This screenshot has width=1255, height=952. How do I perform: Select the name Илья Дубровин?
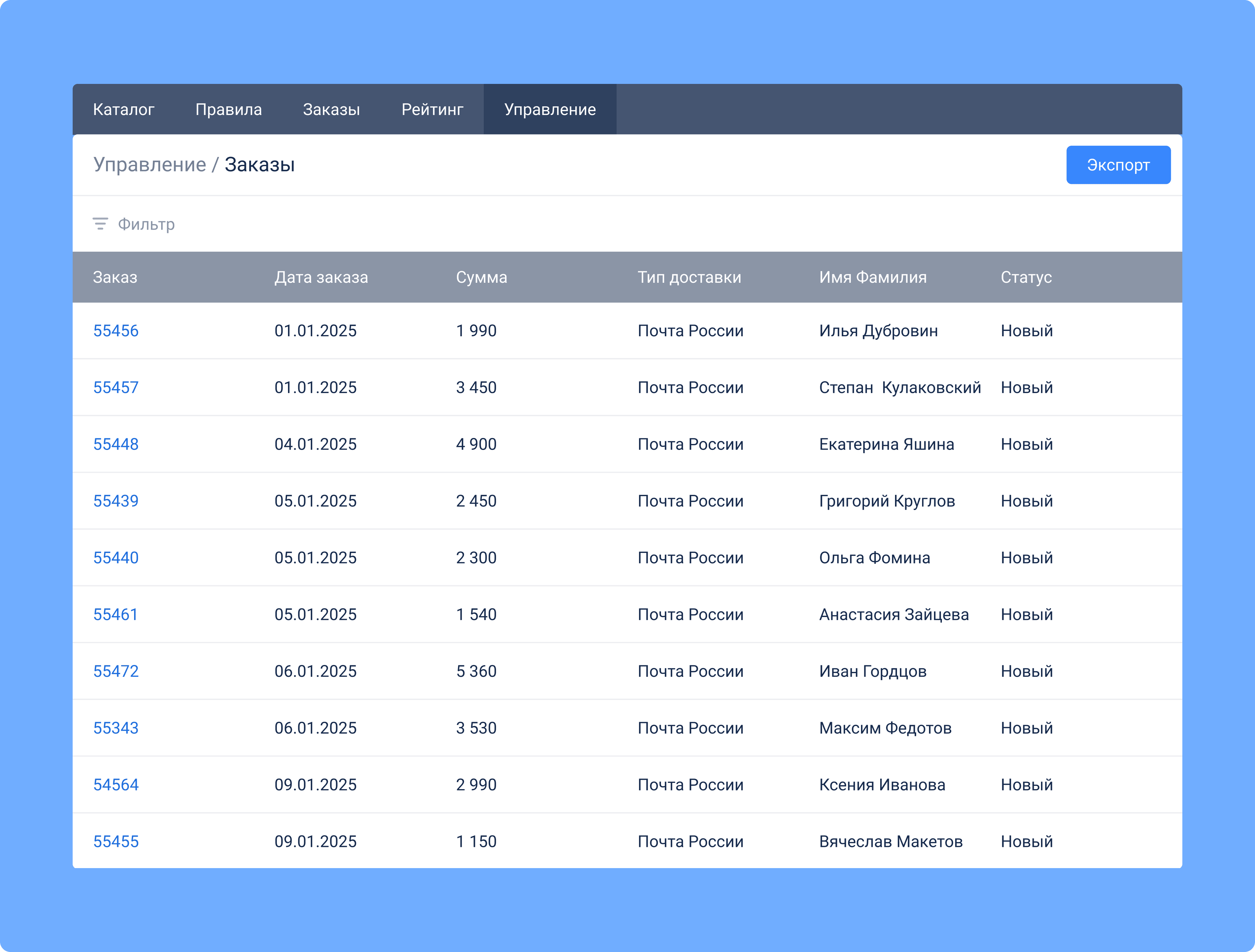(x=878, y=331)
